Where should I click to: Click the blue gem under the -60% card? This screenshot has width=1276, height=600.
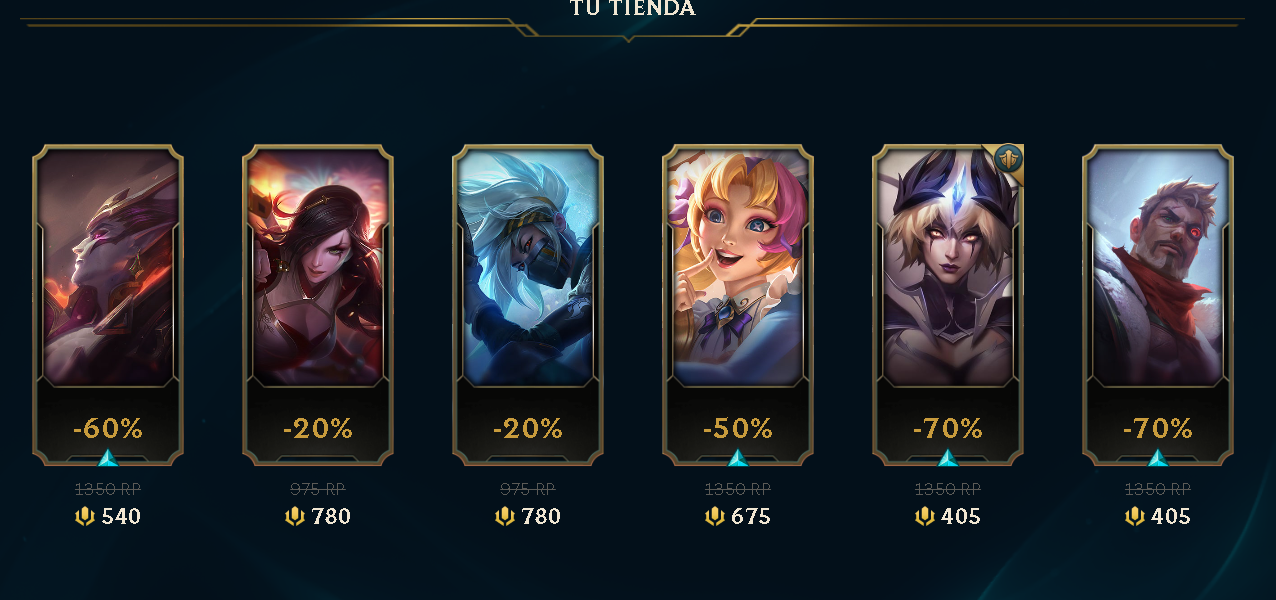point(108,459)
